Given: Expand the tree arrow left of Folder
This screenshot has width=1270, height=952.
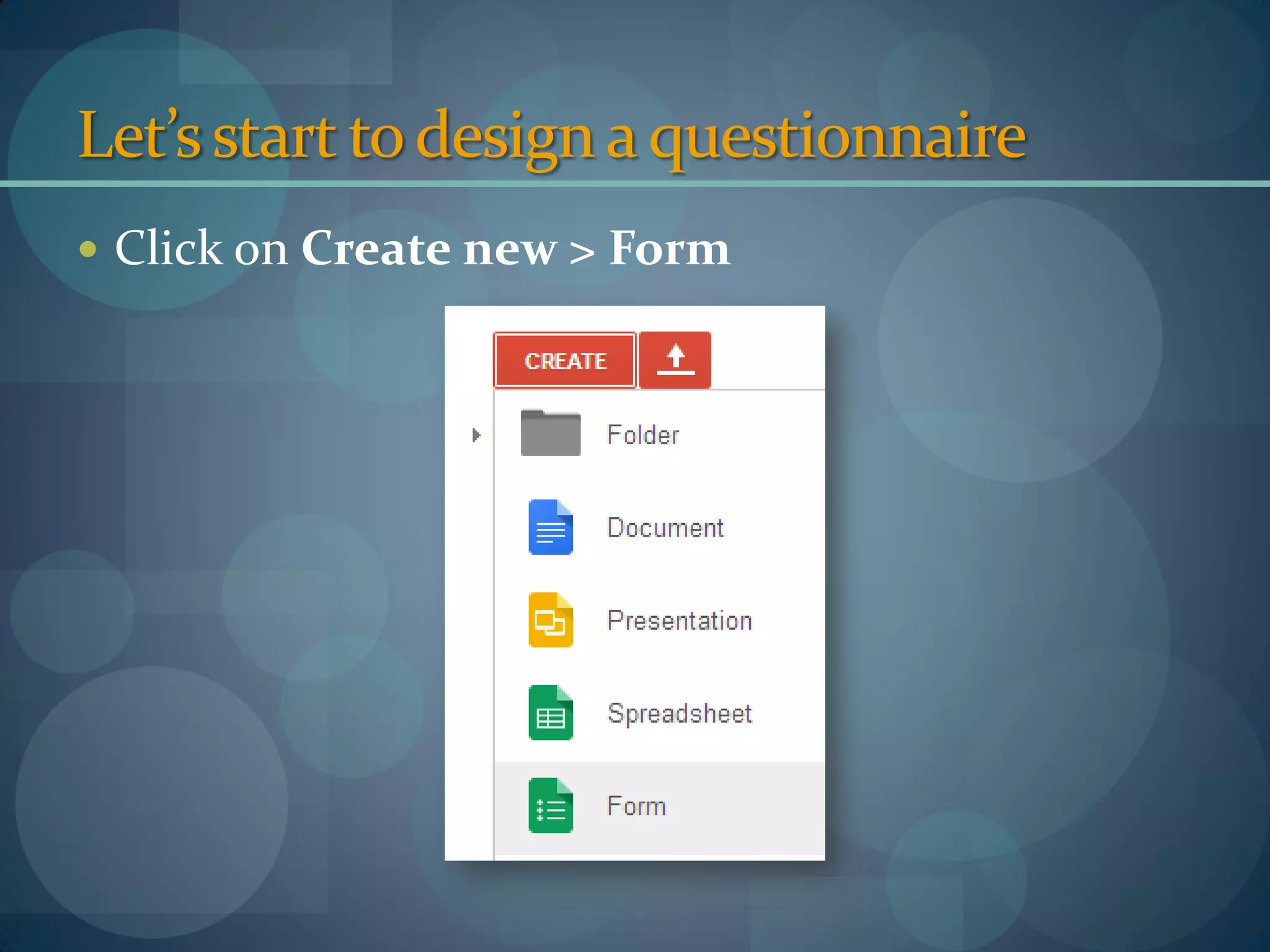Looking at the screenshot, I should (476, 435).
